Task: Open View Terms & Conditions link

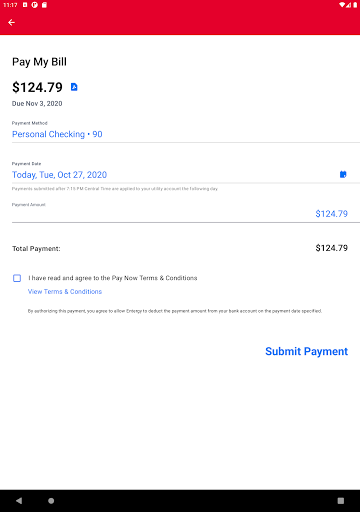Action: click(65, 292)
